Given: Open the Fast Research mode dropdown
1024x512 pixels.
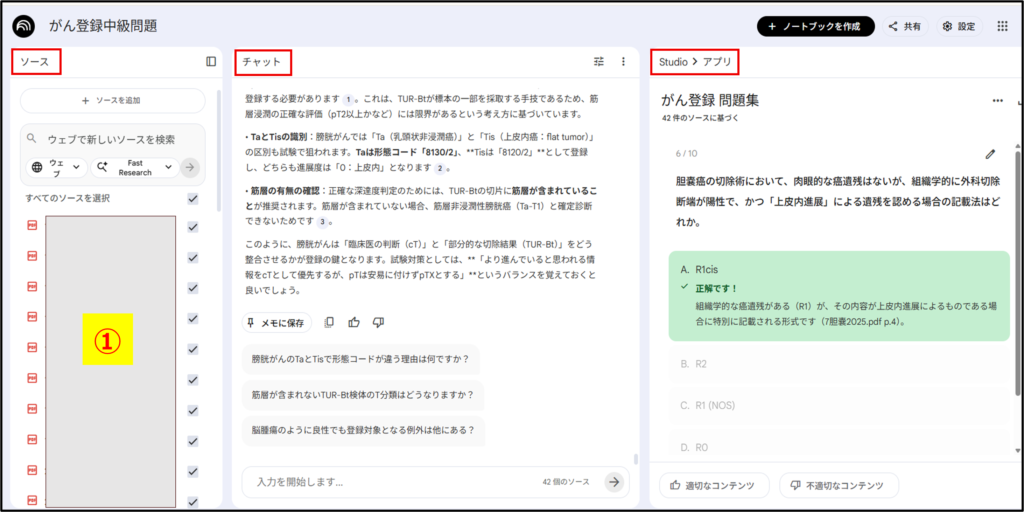Looking at the screenshot, I should click(x=134, y=167).
